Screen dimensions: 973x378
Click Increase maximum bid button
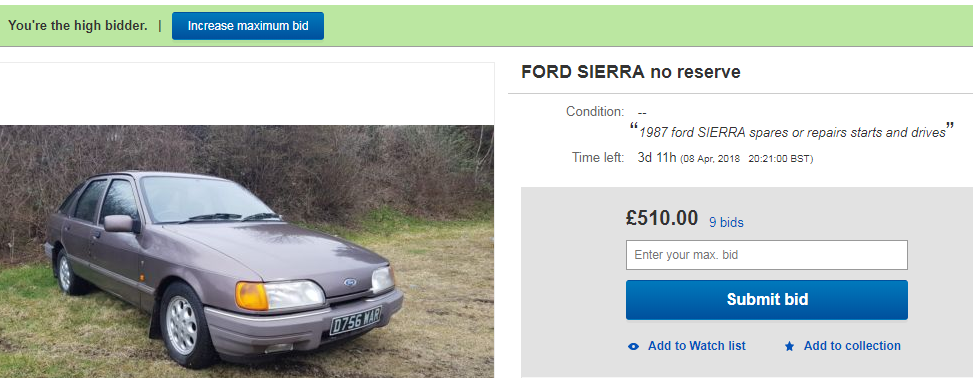(248, 26)
